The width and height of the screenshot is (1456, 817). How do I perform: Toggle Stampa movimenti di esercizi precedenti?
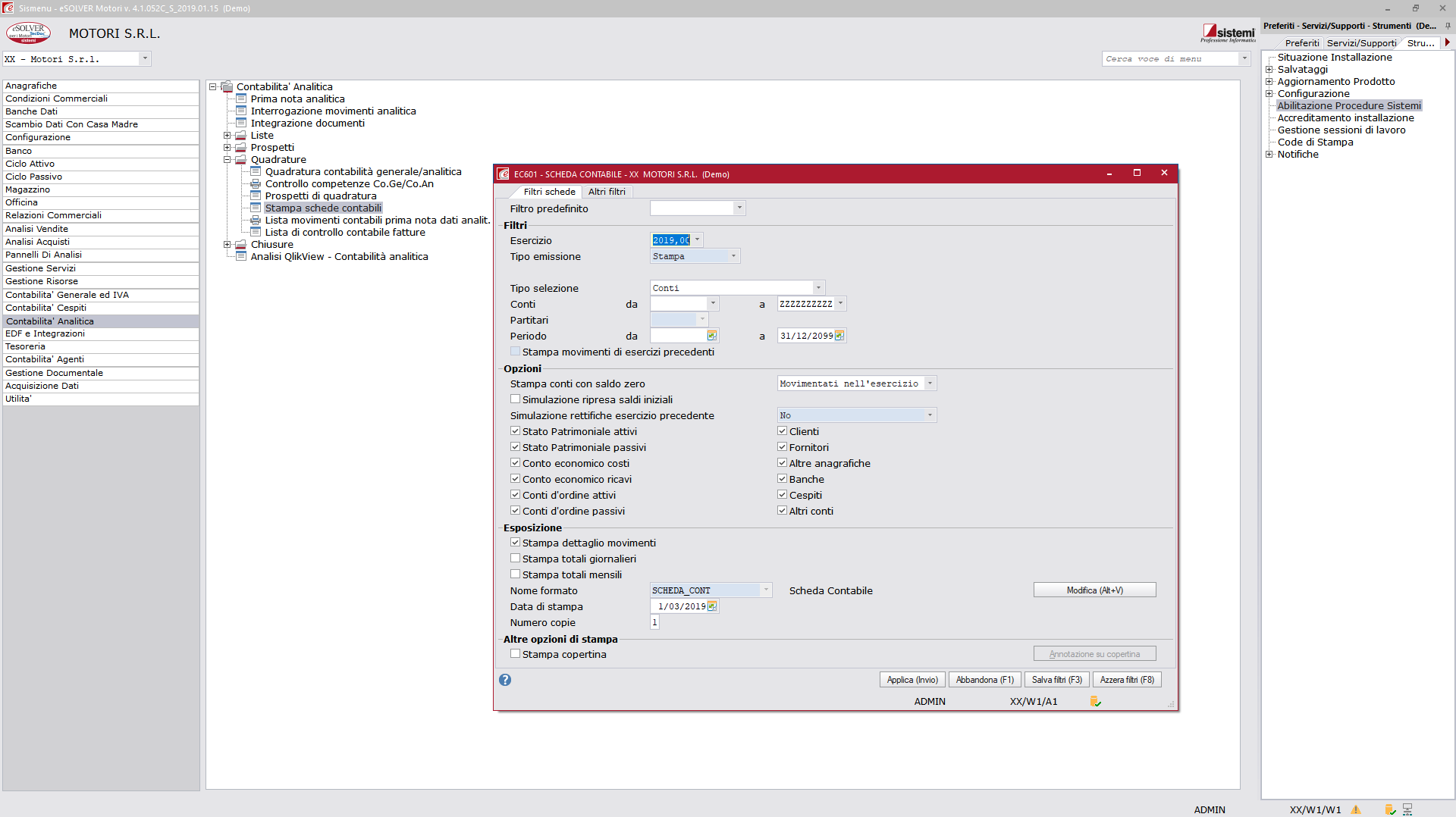pos(516,352)
